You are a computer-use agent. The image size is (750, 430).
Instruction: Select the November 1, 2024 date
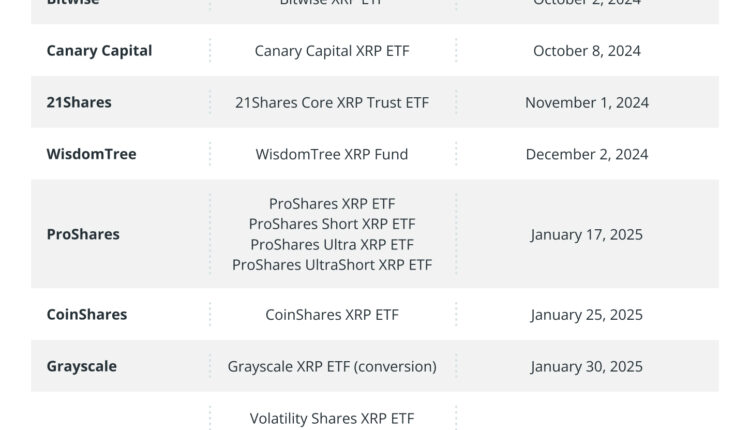click(587, 102)
